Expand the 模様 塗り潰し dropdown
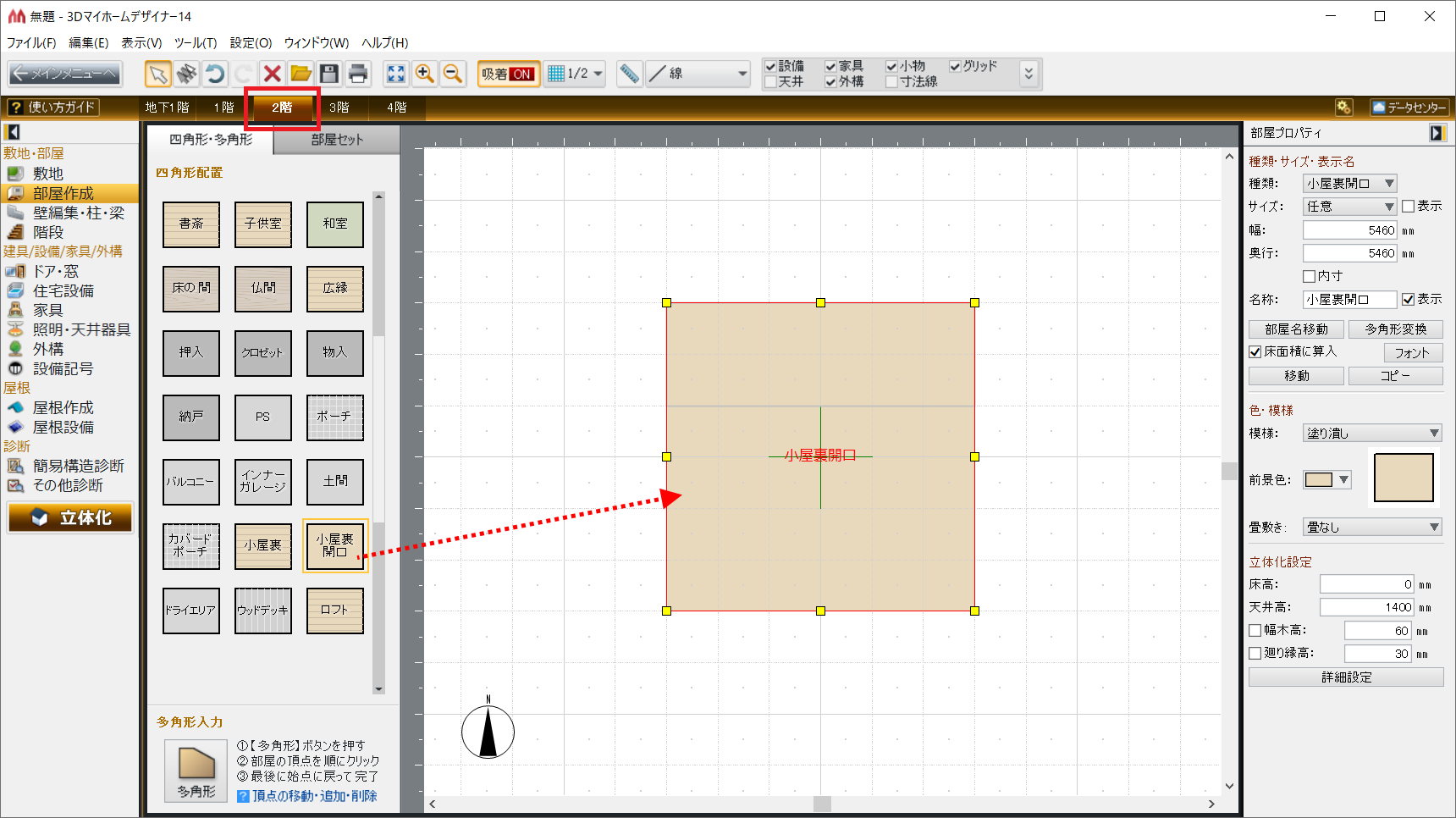1456x818 pixels. pos(1371,434)
